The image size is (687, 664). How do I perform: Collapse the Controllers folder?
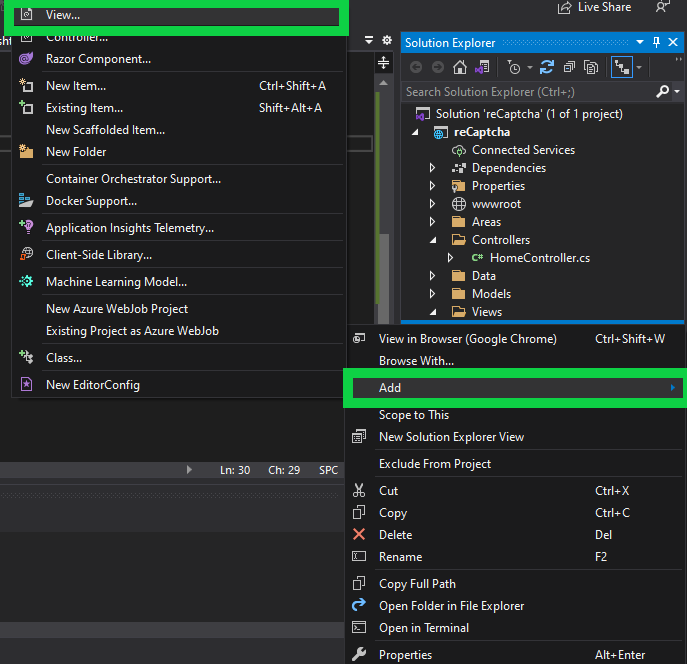433,240
